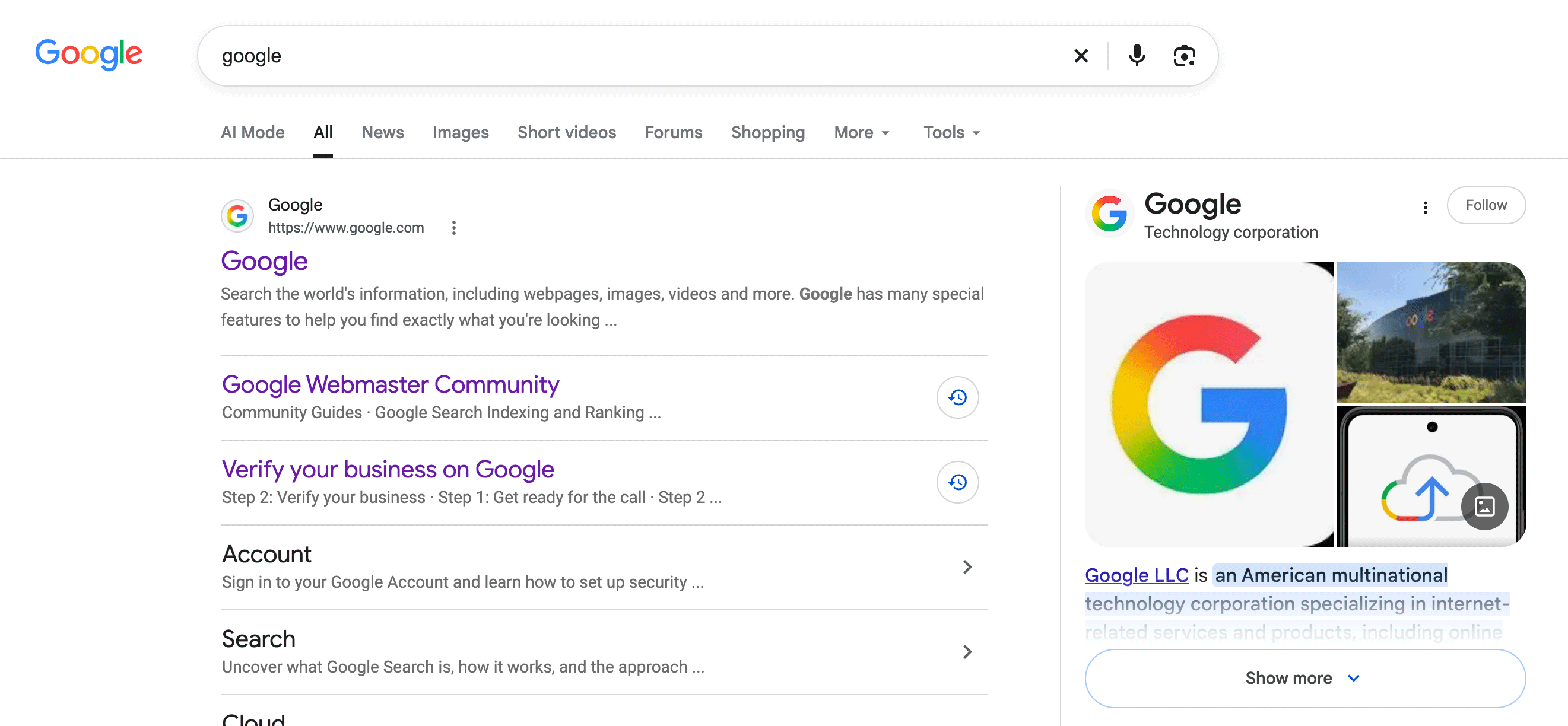Image resolution: width=1568 pixels, height=726 pixels.
Task: Open the Google headquarters building photo
Action: click(x=1430, y=332)
